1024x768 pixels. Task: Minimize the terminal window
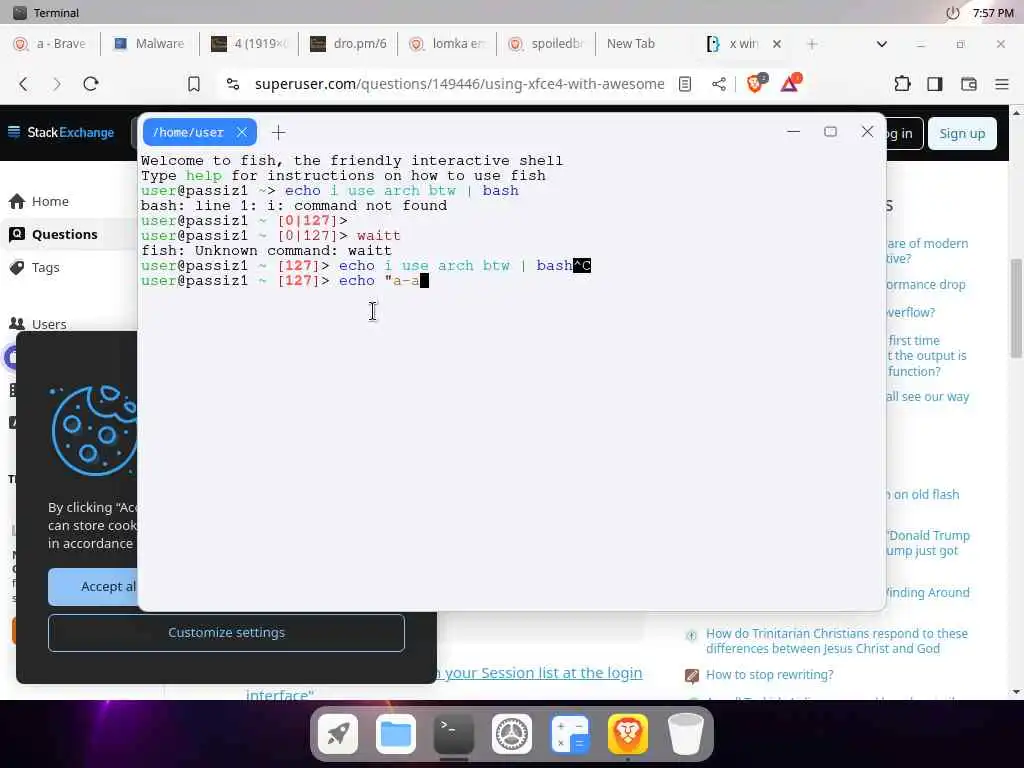tap(793, 132)
